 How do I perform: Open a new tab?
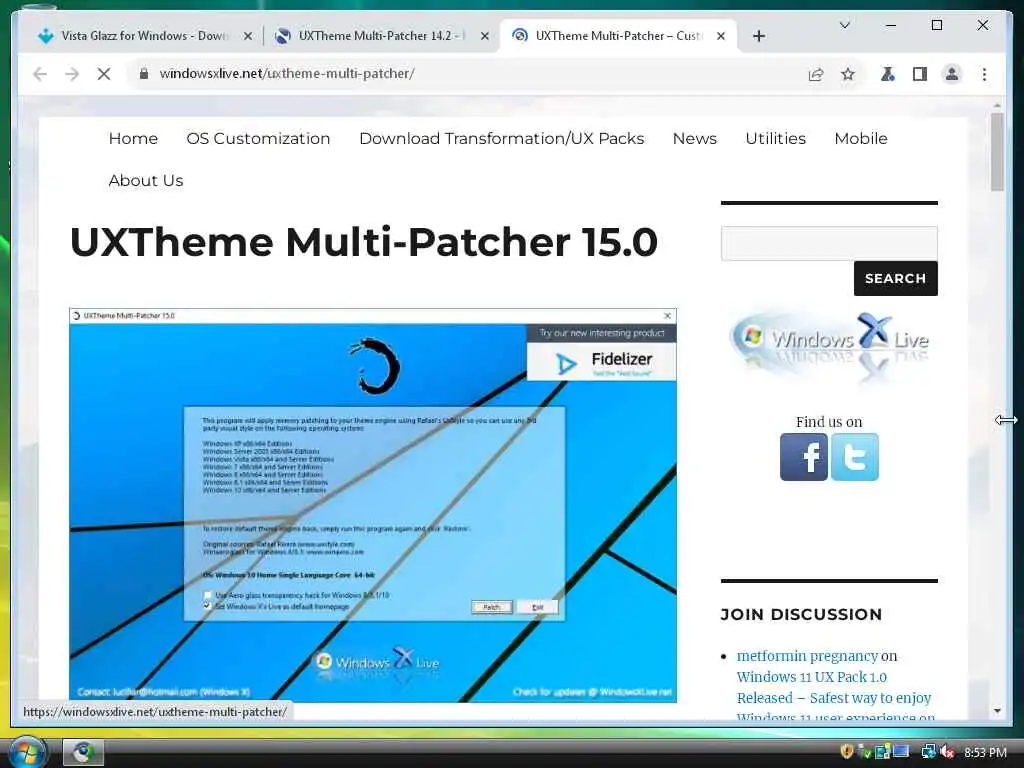(758, 36)
